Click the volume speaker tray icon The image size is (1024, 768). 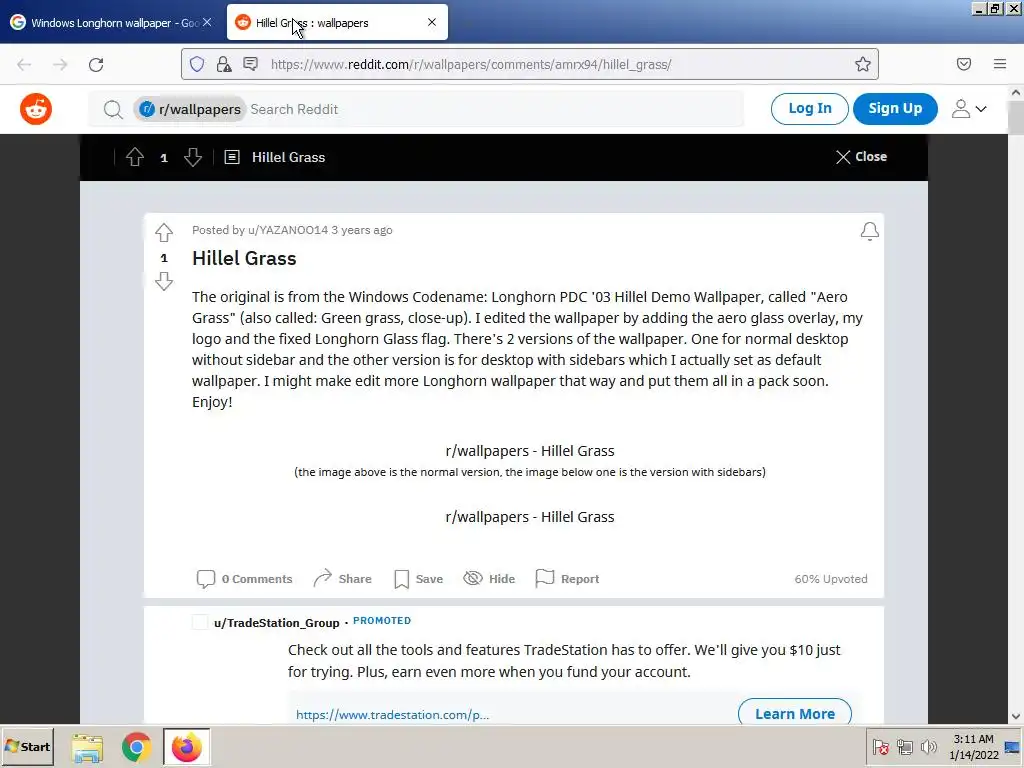pyautogui.click(x=928, y=747)
